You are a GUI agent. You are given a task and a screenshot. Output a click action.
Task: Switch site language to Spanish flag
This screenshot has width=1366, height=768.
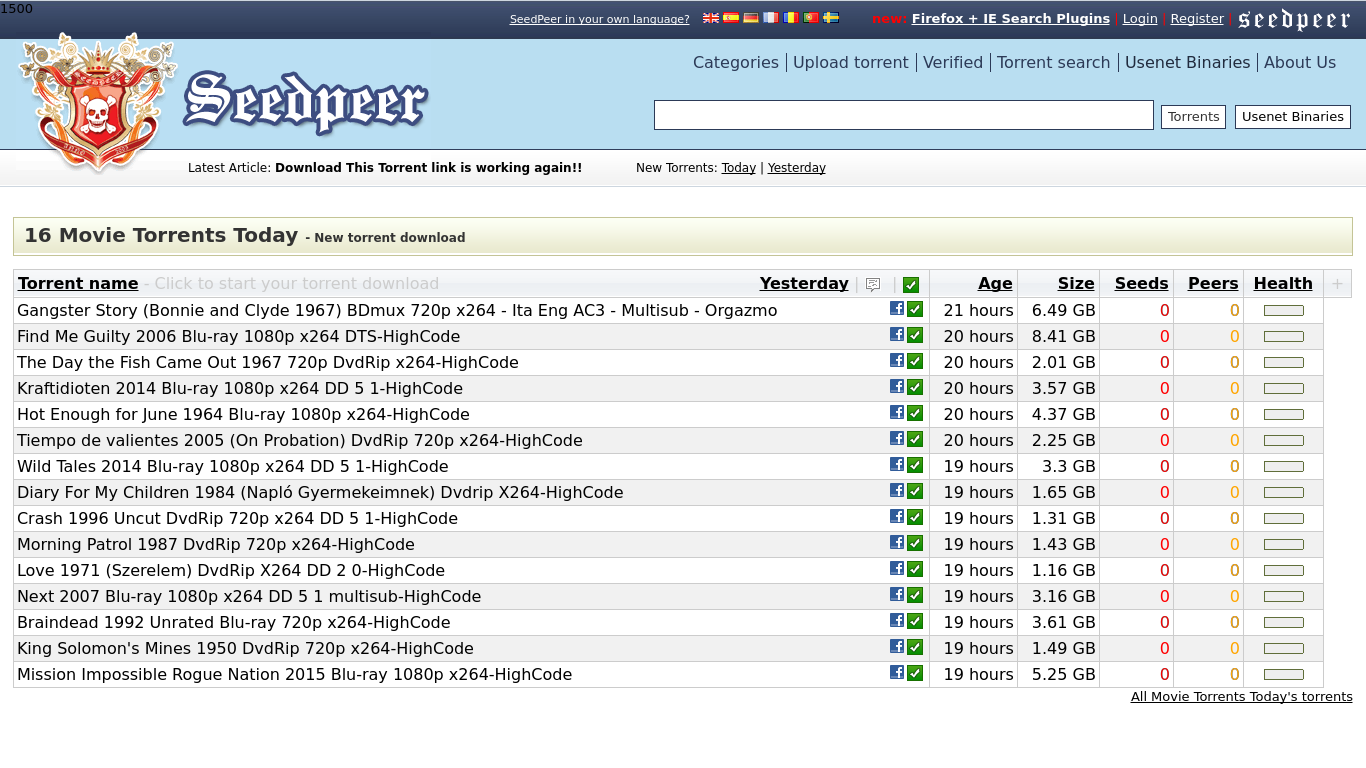731,18
